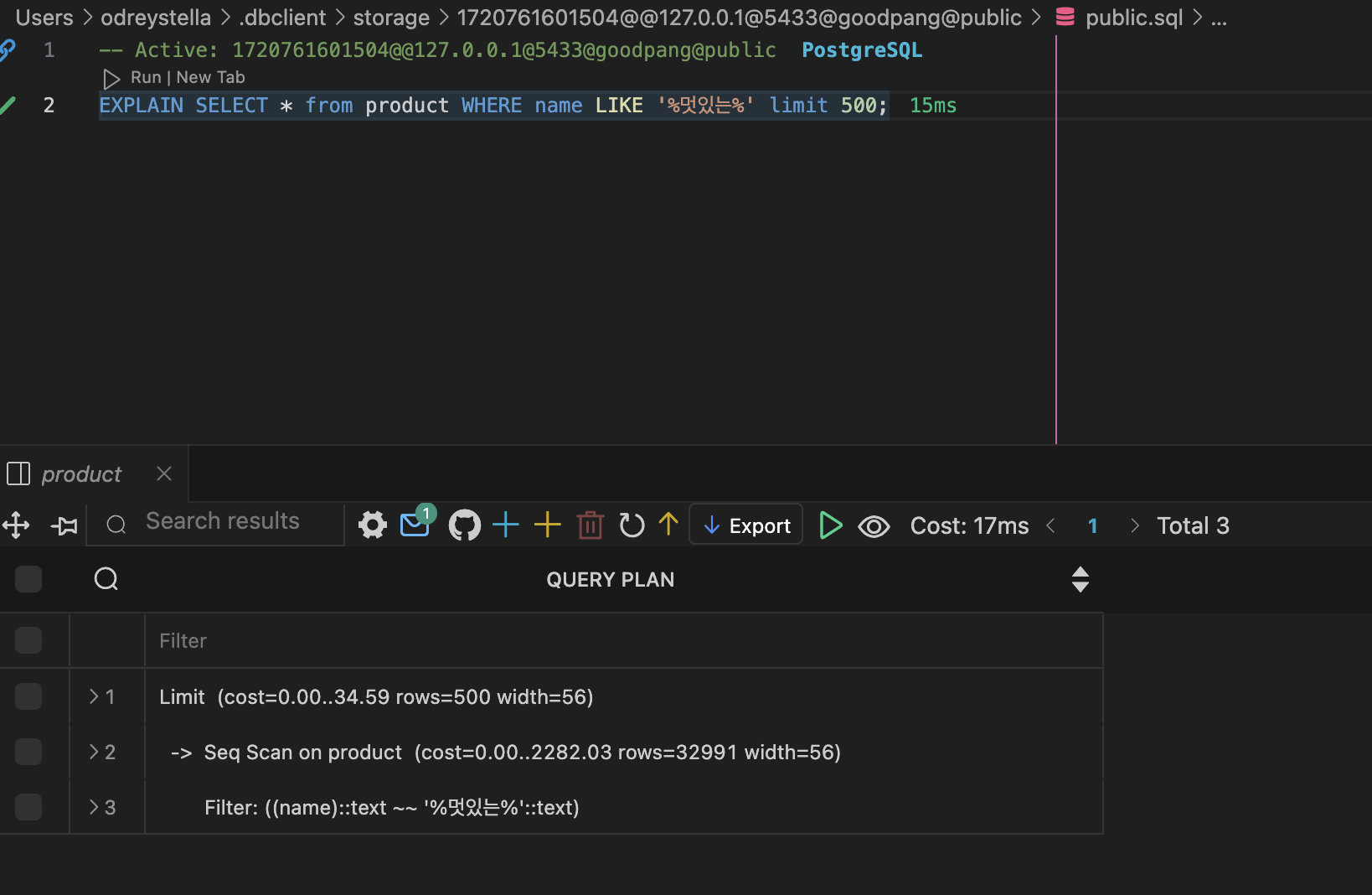
Task: Click the search icon beside Search results field
Action: coord(116,525)
